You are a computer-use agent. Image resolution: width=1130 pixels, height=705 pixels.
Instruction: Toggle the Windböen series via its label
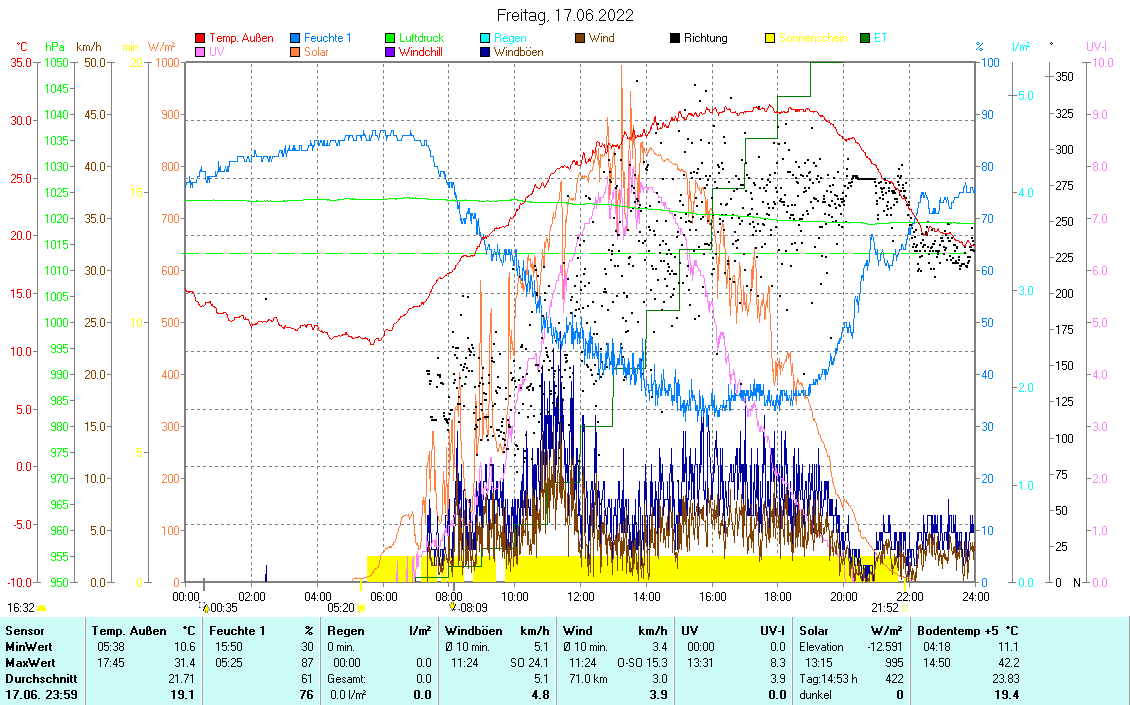click(x=518, y=51)
